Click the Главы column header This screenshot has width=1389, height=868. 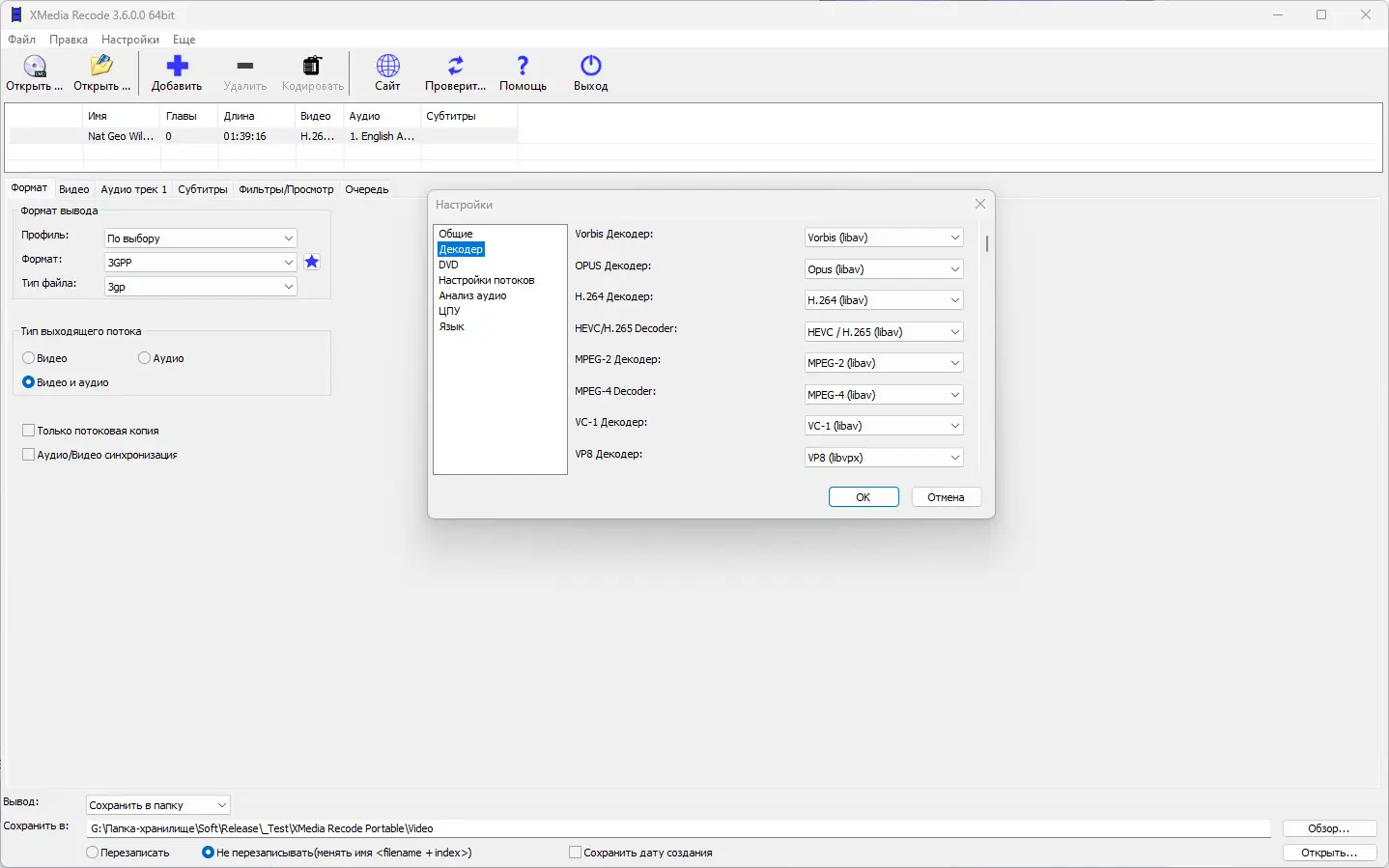[188, 116]
